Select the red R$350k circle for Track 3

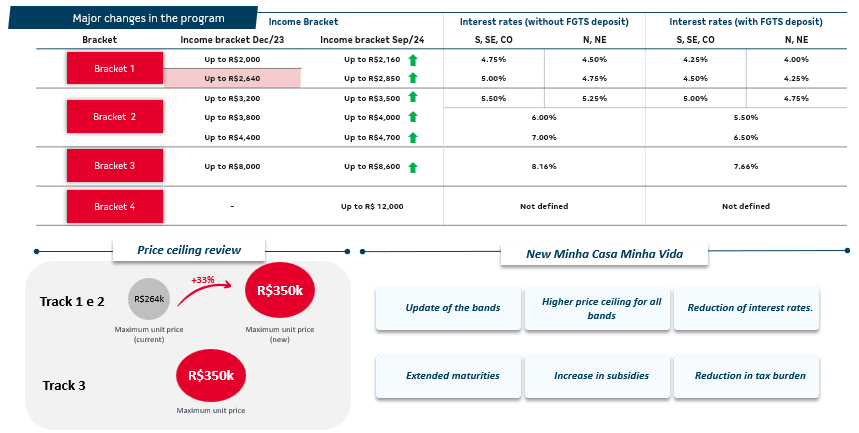pyautogui.click(x=211, y=375)
